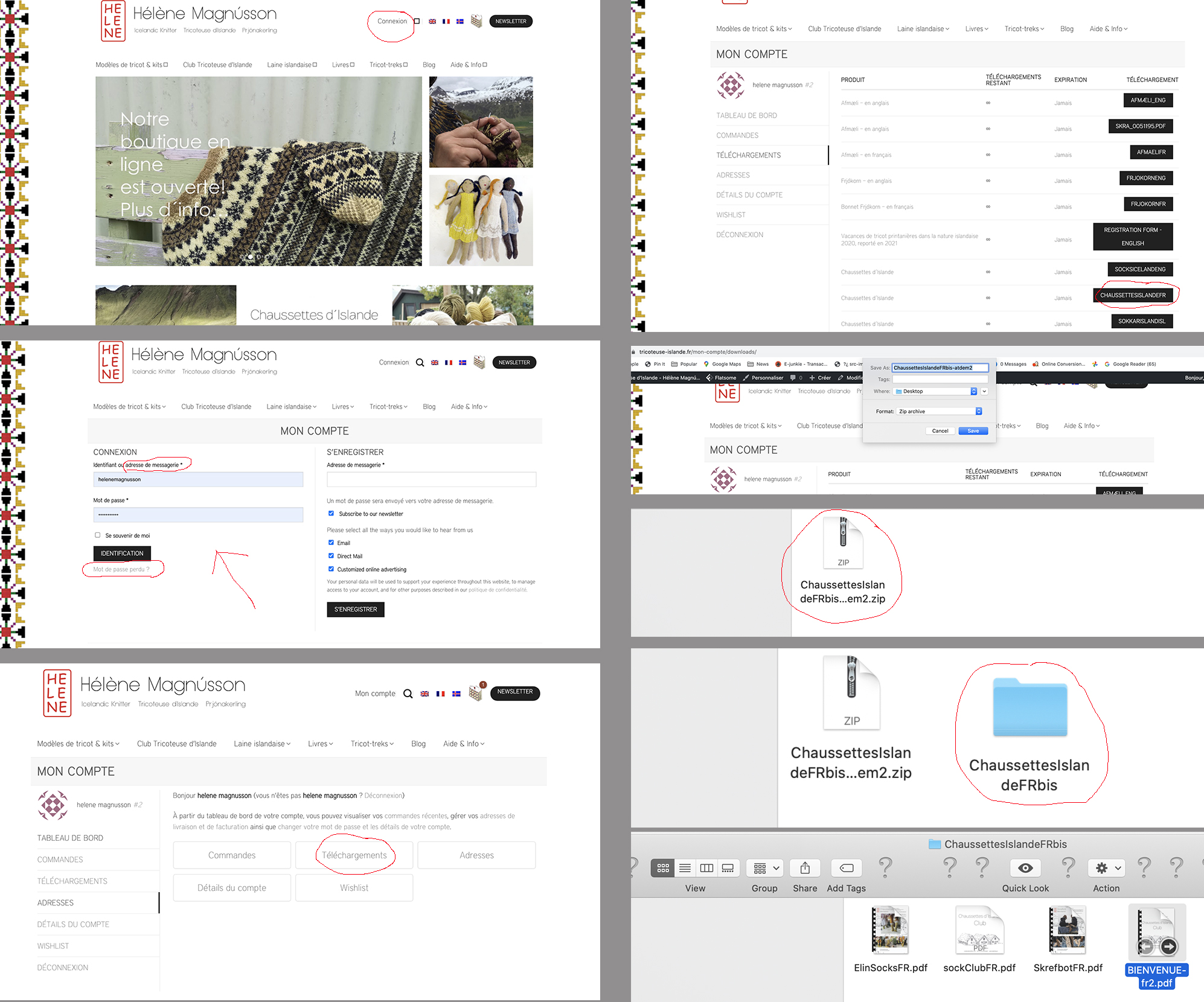Click the Pin It bookmark

click(x=655, y=364)
